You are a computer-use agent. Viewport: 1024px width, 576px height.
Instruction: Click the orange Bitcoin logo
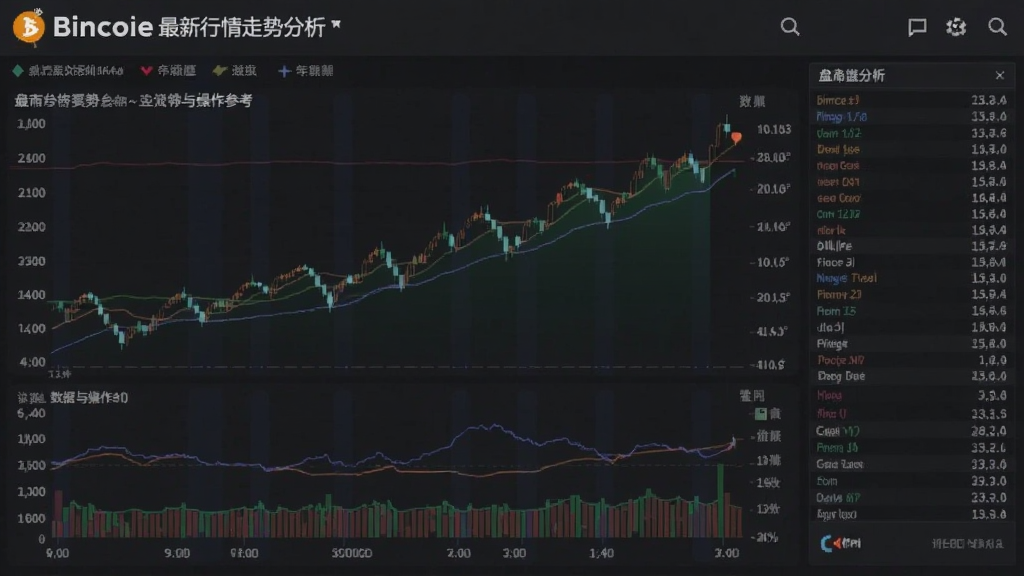pos(29,27)
